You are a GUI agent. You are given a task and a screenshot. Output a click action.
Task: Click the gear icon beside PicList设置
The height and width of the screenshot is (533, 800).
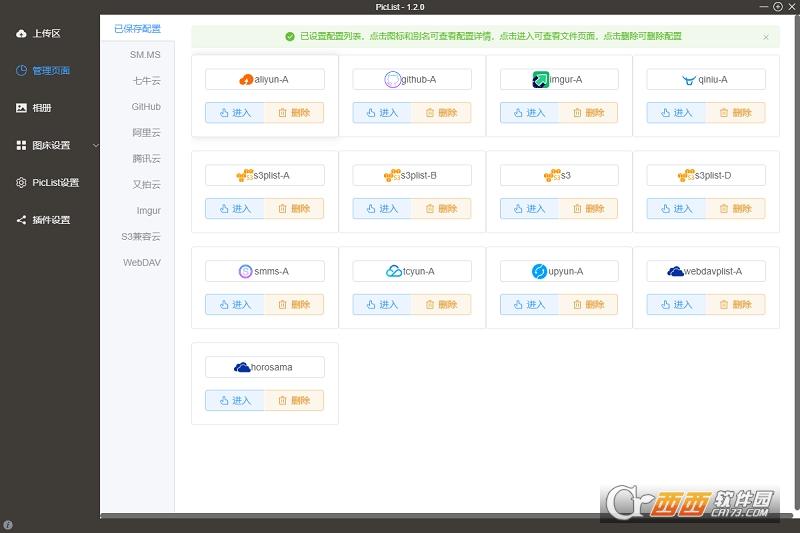[x=21, y=183]
